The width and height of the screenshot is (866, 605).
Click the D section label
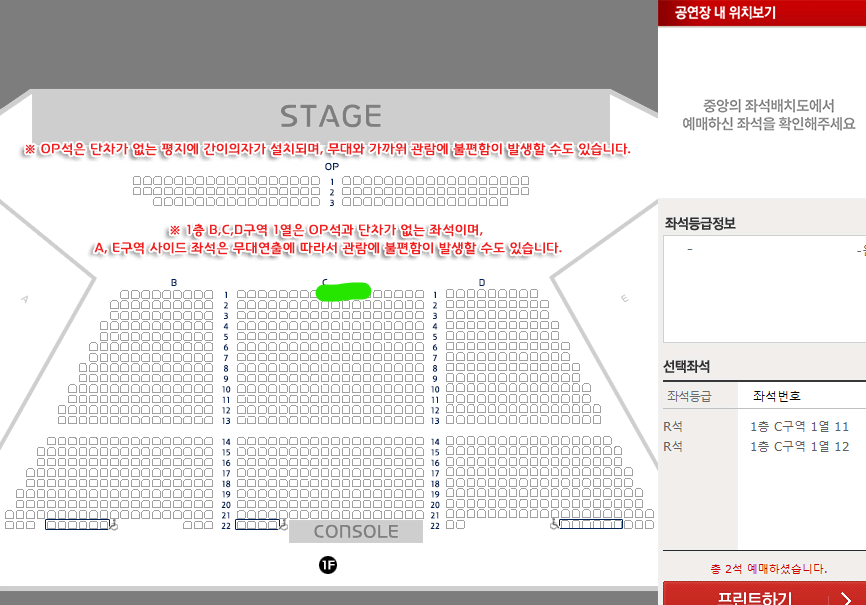pos(482,282)
